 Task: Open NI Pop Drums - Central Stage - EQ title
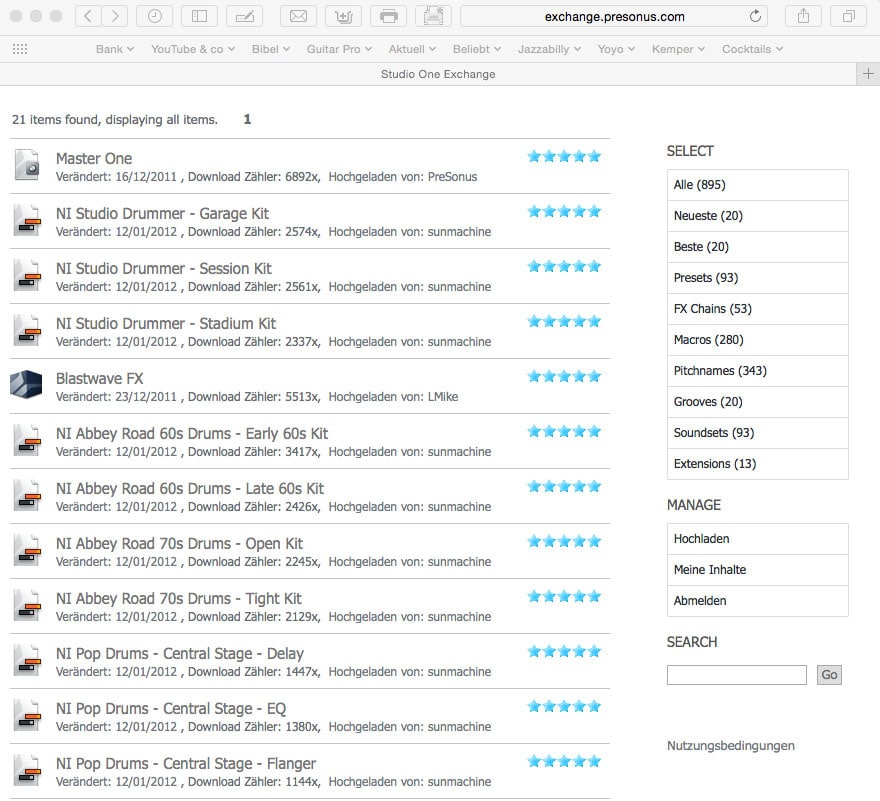coord(171,708)
